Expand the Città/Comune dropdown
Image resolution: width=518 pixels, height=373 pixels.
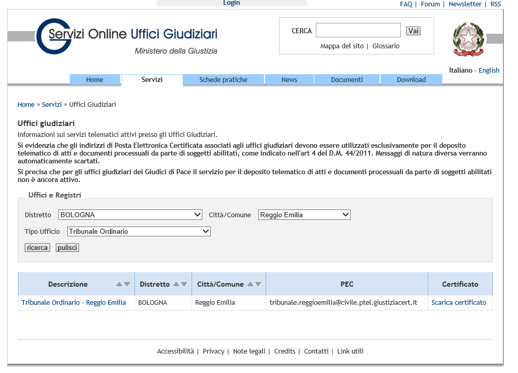[x=304, y=215]
